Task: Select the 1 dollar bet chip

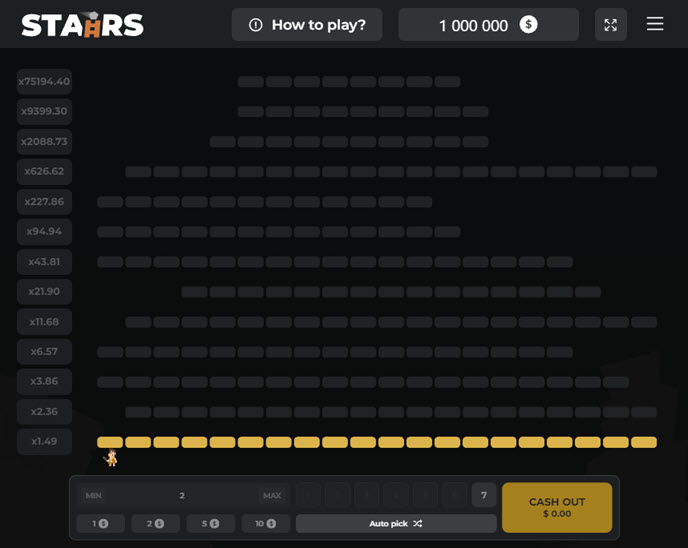Action: 101,523
